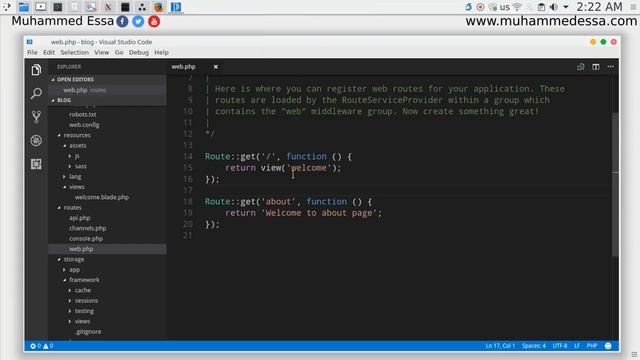Click the editor vertical scrollbar
This screenshot has width=640, height=360.
coord(616,184)
